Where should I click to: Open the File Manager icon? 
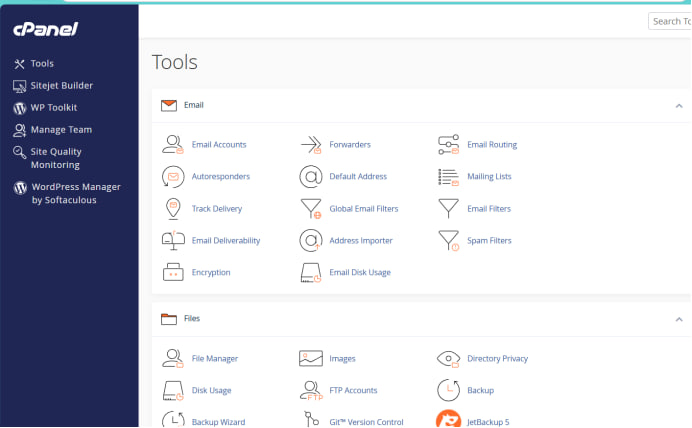coord(173,358)
